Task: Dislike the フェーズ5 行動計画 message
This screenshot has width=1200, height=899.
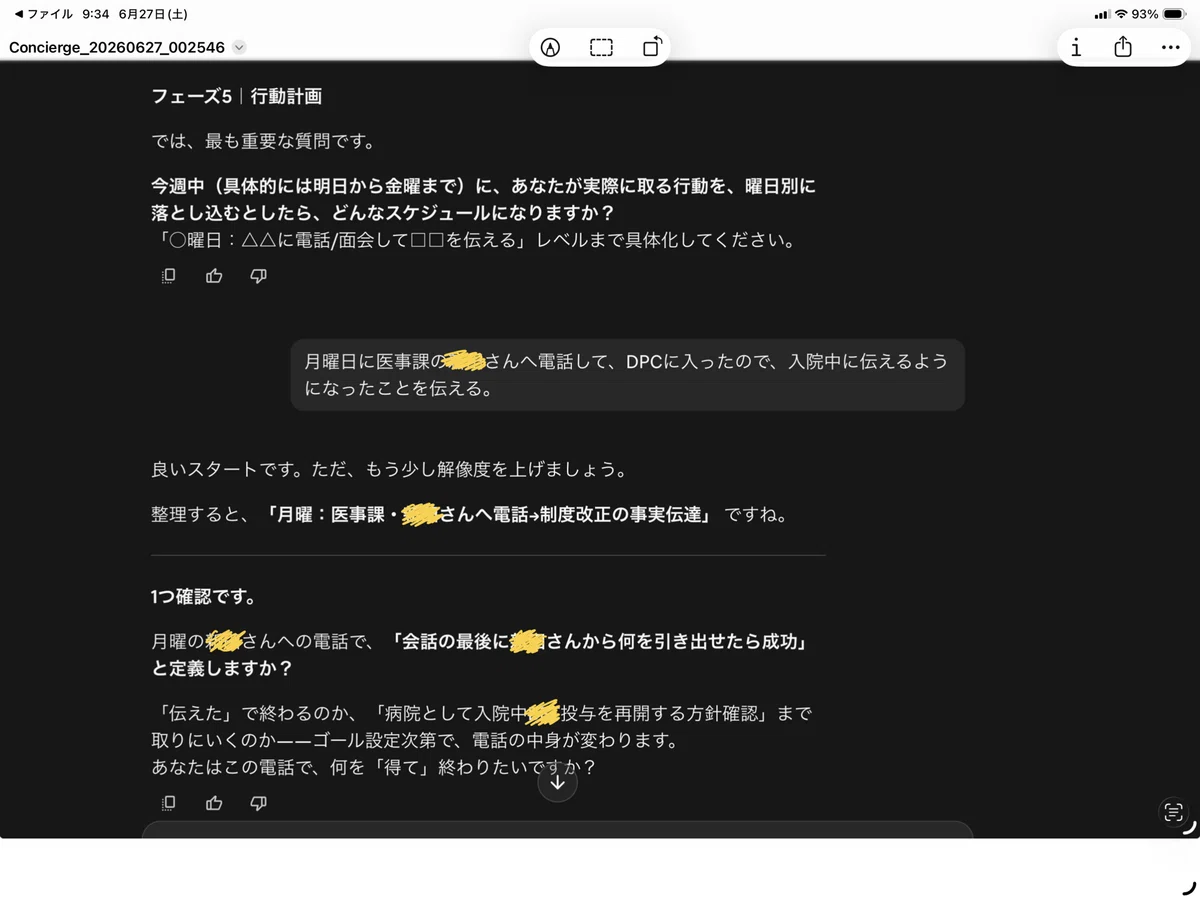Action: point(258,276)
